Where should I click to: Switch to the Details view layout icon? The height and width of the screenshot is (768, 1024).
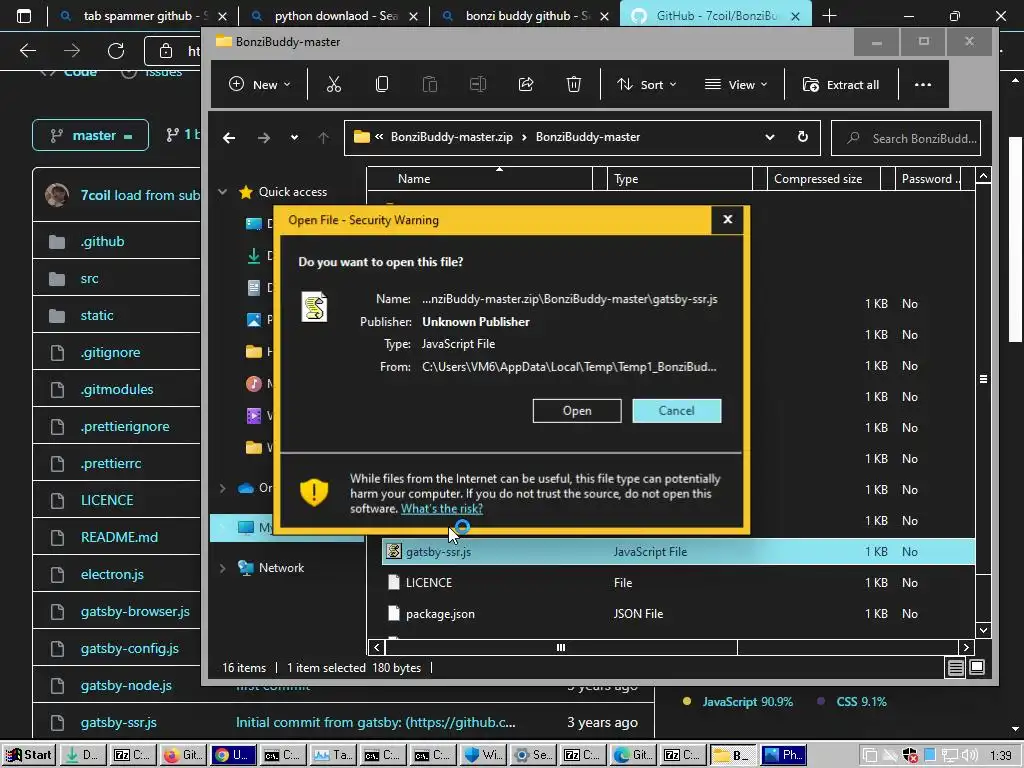[x=955, y=667]
